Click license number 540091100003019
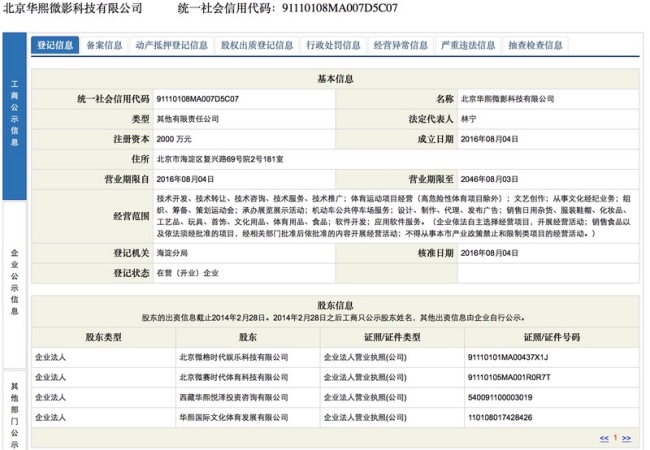 (x=500, y=397)
